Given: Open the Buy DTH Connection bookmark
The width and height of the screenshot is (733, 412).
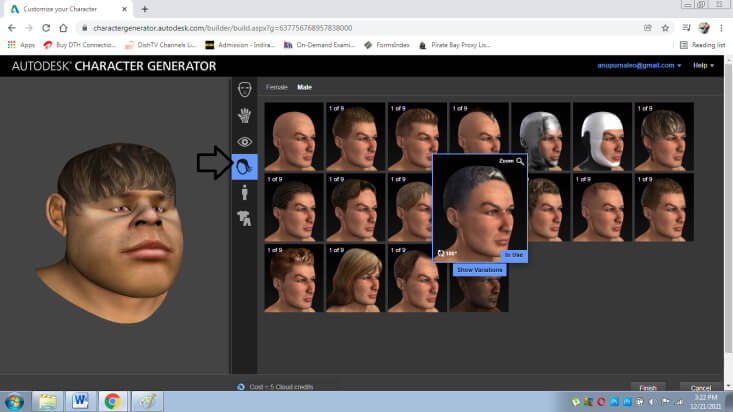Looking at the screenshot, I should point(79,45).
